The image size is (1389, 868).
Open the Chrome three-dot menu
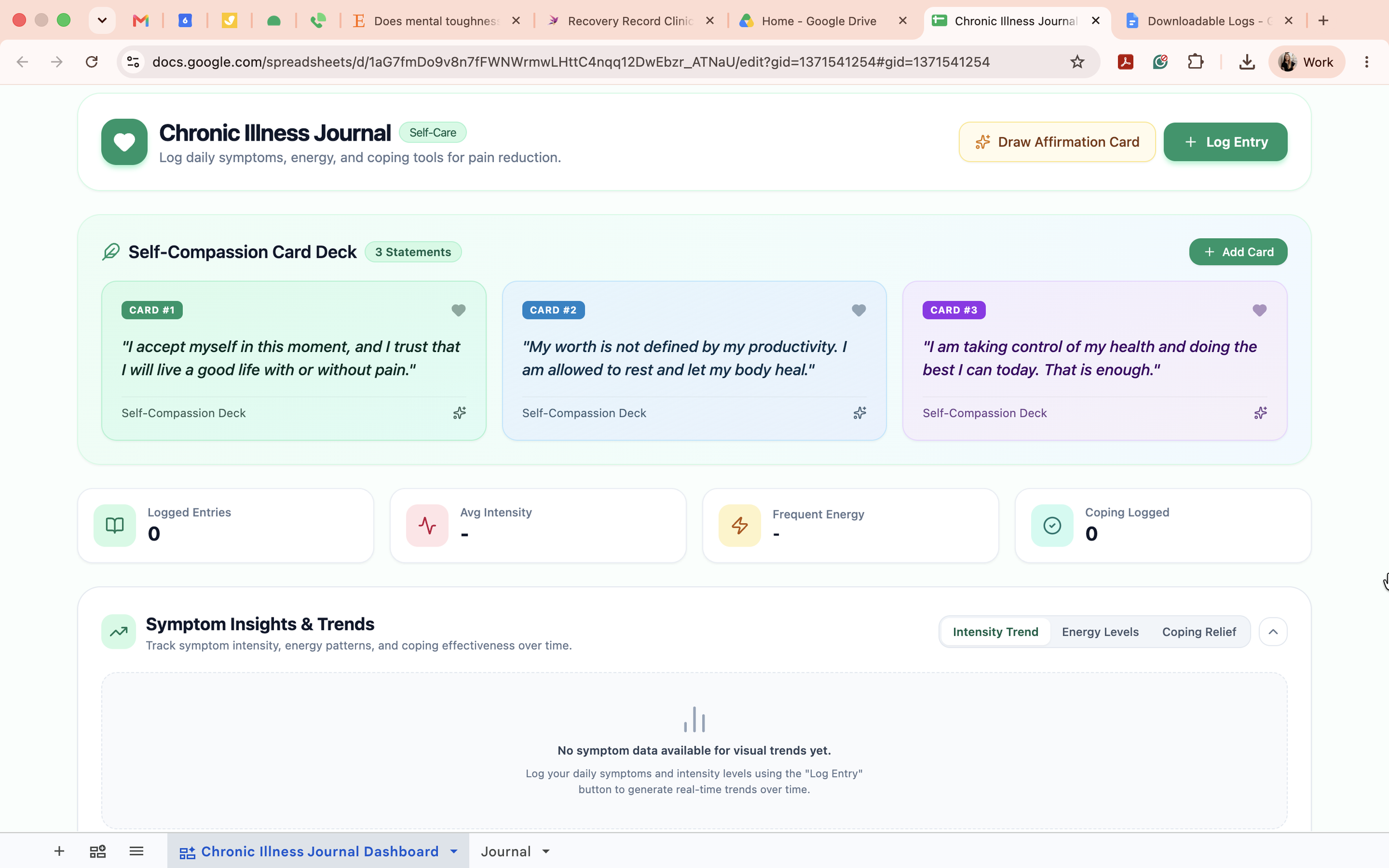click(1367, 62)
